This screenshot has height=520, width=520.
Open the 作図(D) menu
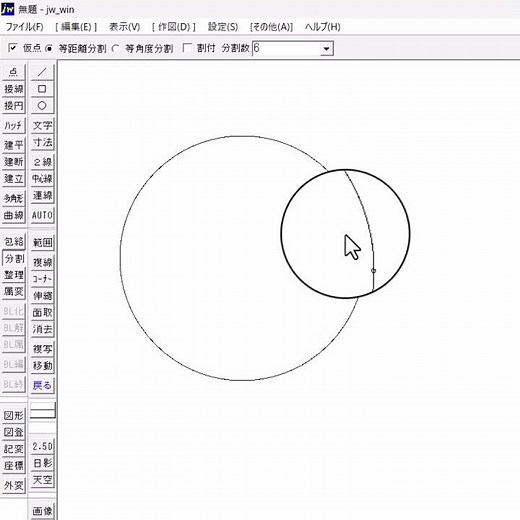(174, 27)
